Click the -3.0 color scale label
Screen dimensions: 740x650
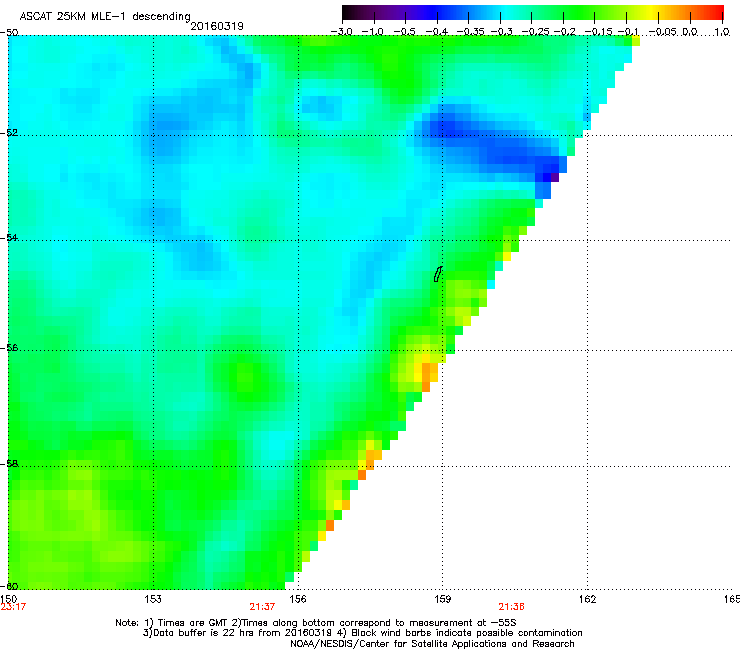pos(341,32)
